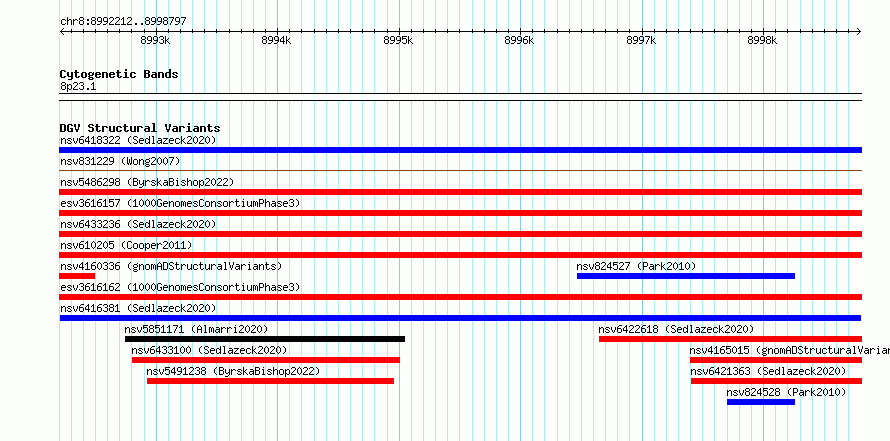Click the nsv6418322 (Sedlazeck2020) label
This screenshot has width=890, height=441.
pos(138,140)
